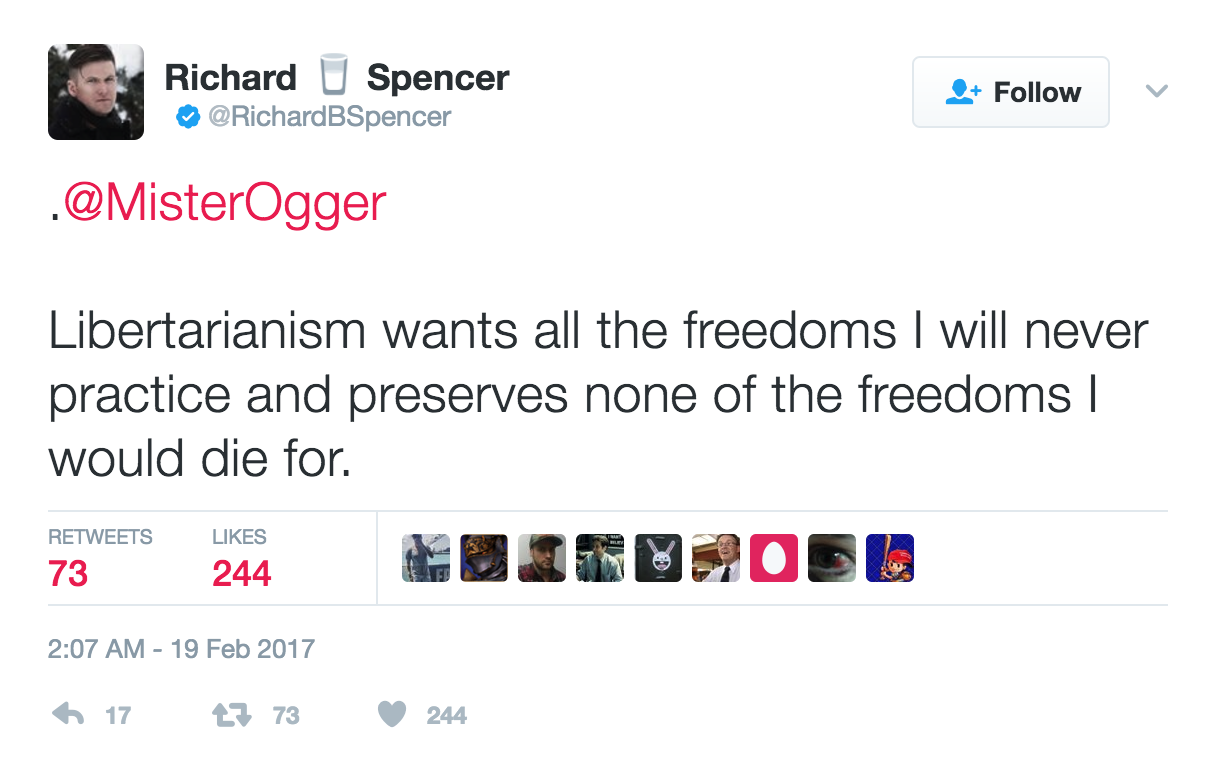Click the white rabbit avatar in likers
The image size is (1216, 768).
coord(658,558)
